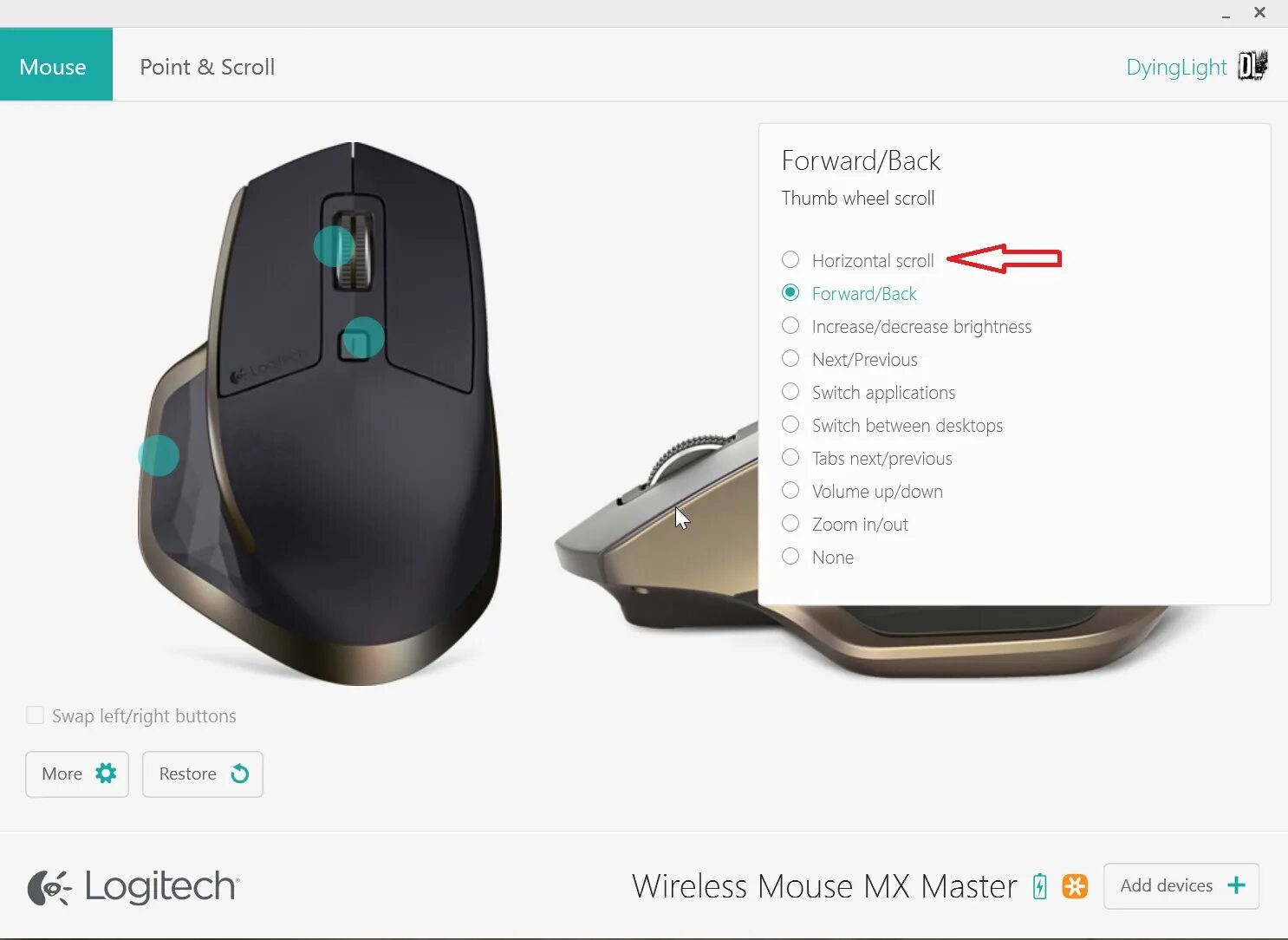Click the DyingLight profile link
The image size is (1288, 940).
(1176, 68)
